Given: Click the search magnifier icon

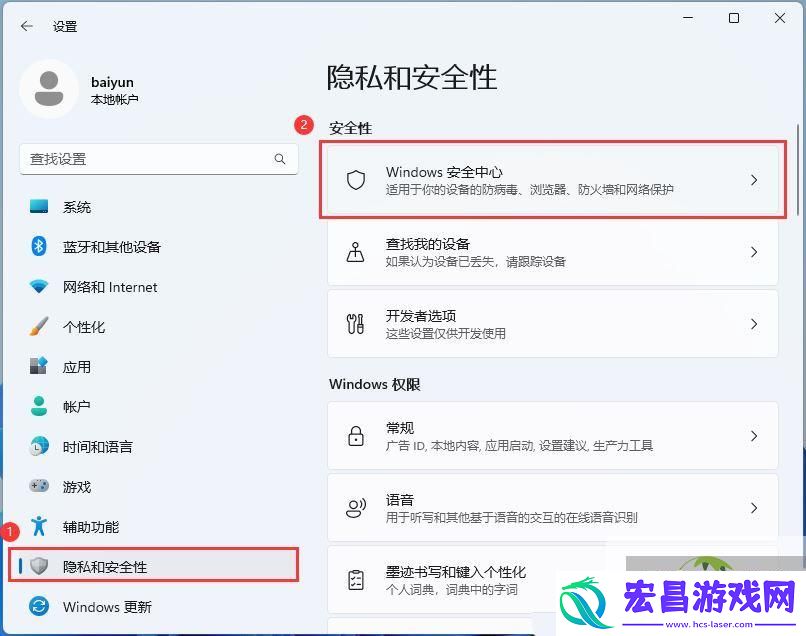Looking at the screenshot, I should pyautogui.click(x=280, y=159).
